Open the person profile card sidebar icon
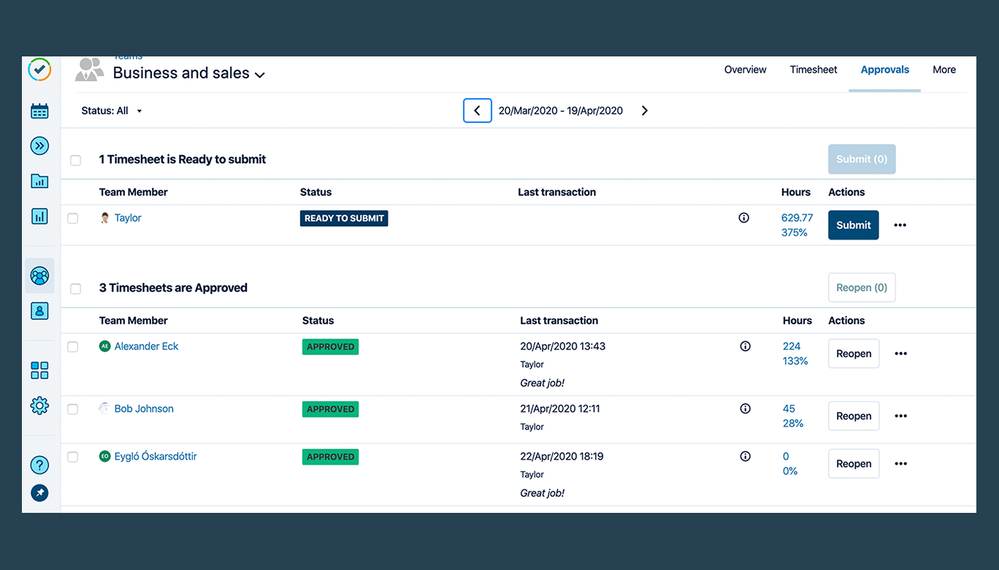The width and height of the screenshot is (999, 570). tap(40, 311)
